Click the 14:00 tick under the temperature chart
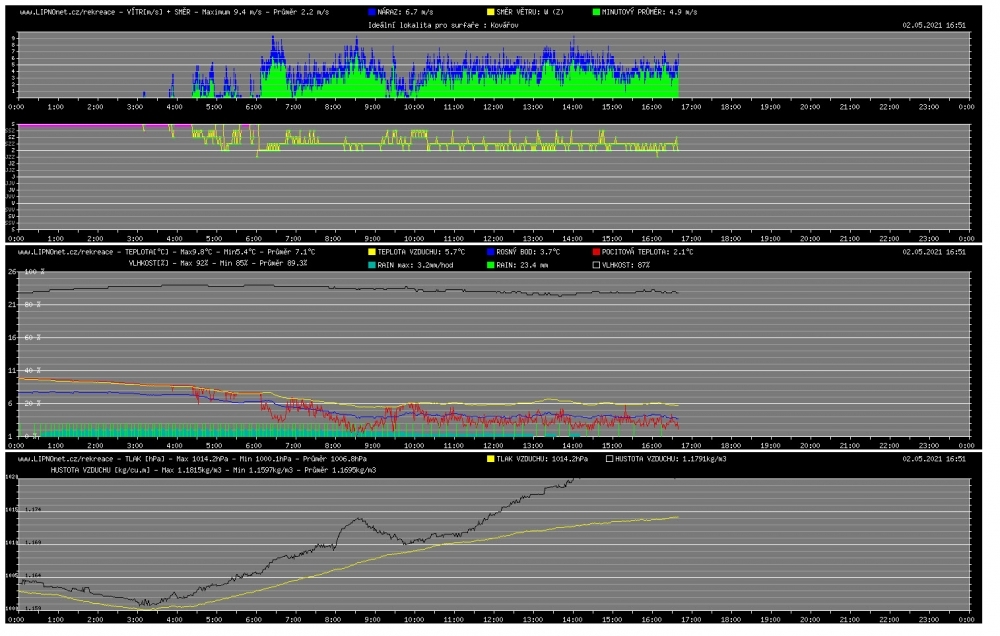This screenshot has width=1000, height=636. click(572, 445)
